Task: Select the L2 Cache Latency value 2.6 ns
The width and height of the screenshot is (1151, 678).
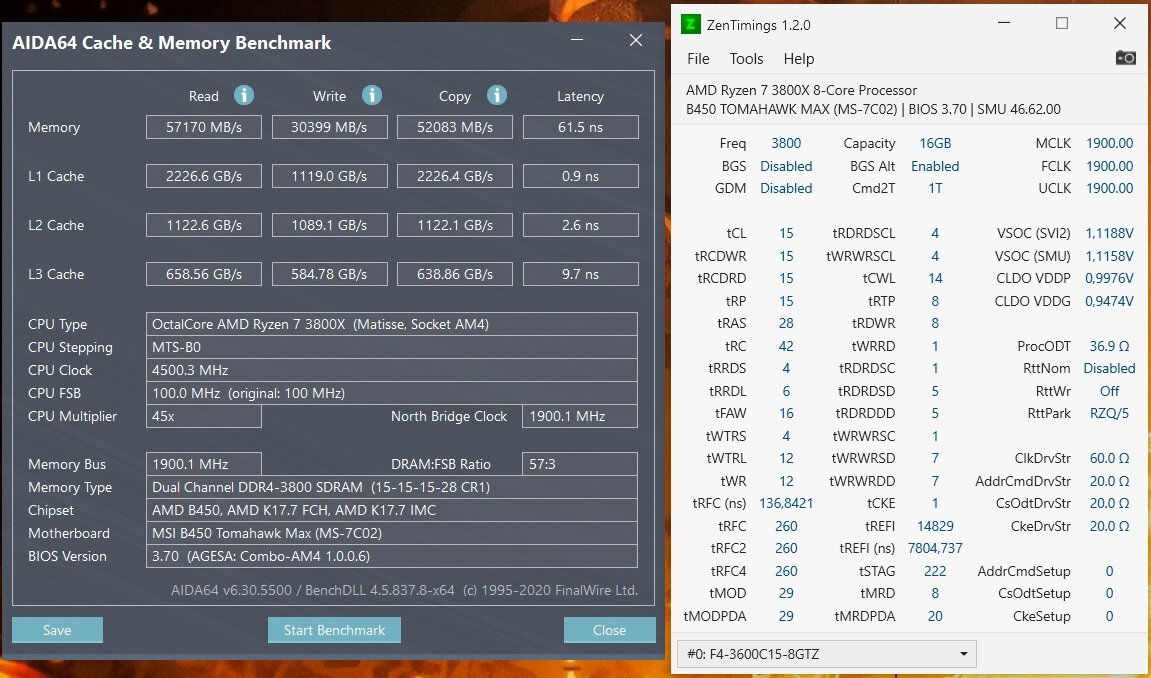Action: point(581,225)
